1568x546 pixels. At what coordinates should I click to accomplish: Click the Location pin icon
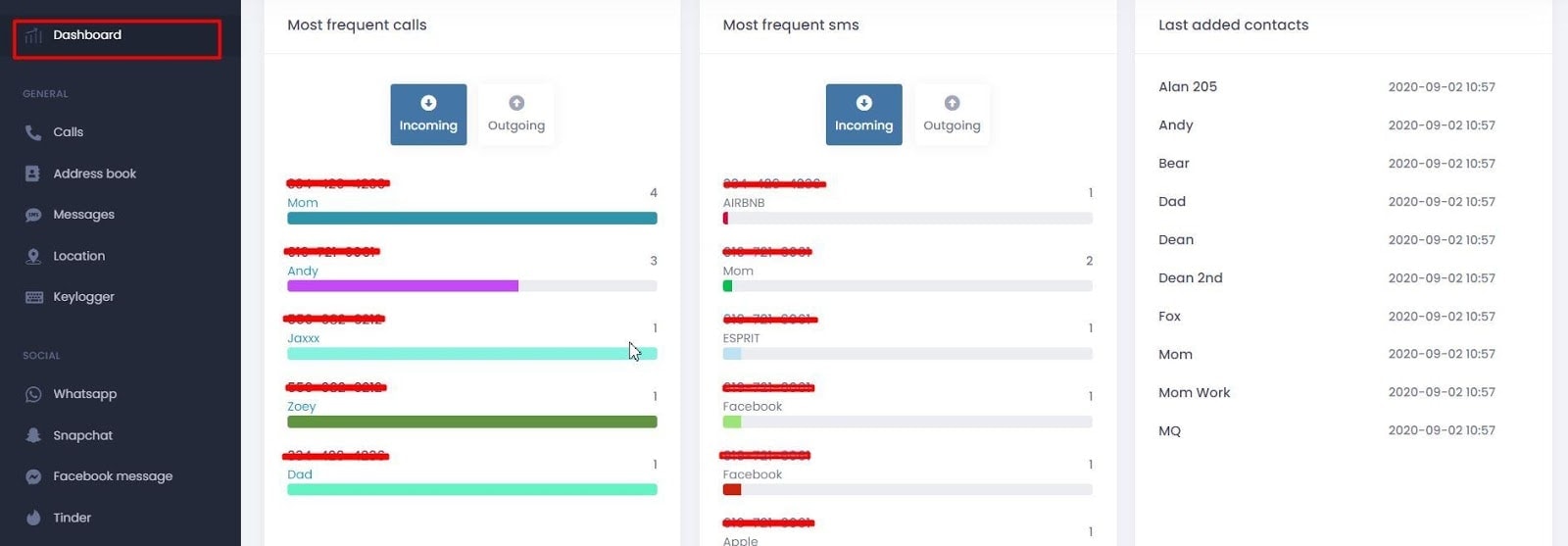point(33,256)
